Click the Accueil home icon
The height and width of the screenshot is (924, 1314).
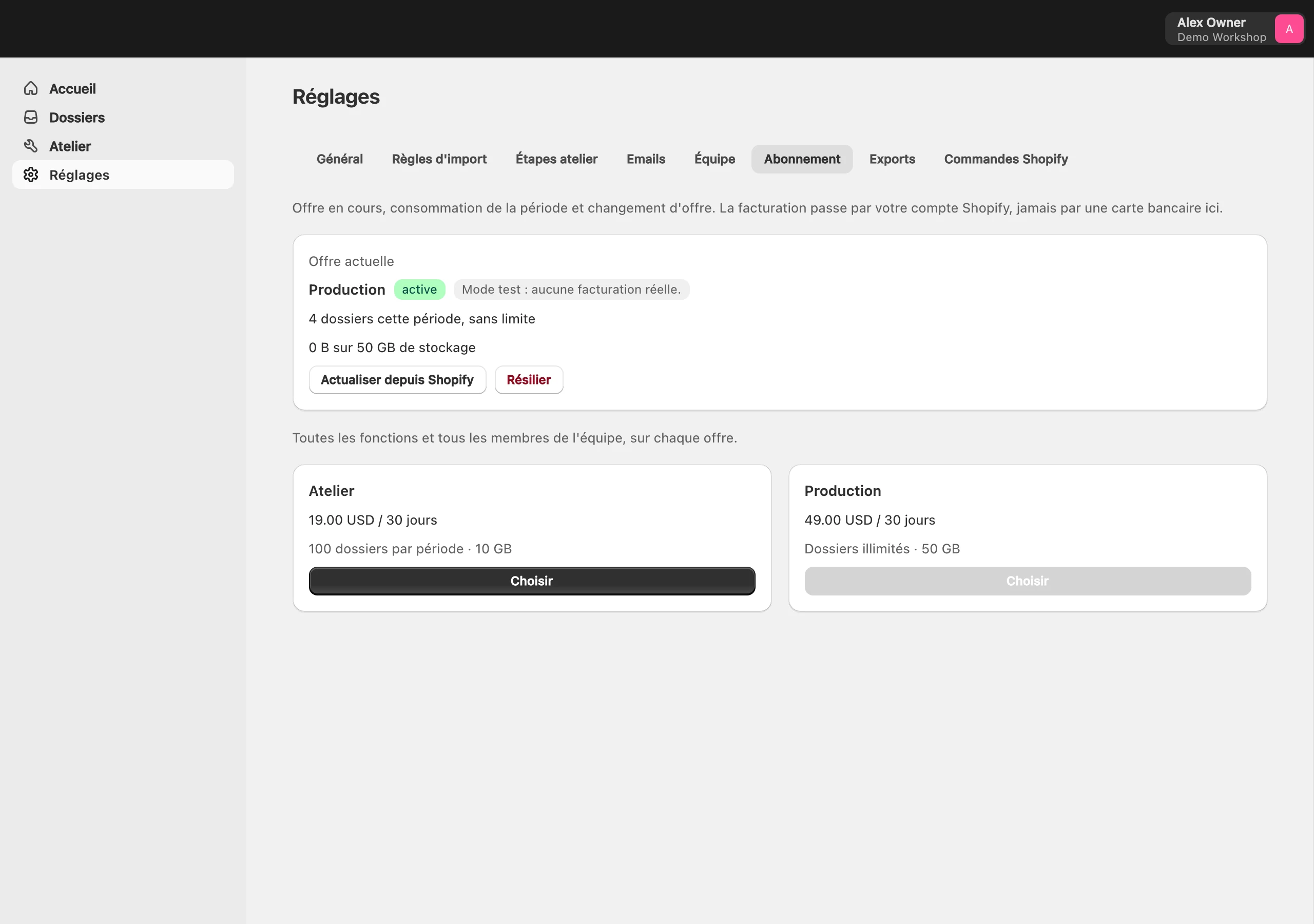pyautogui.click(x=31, y=88)
